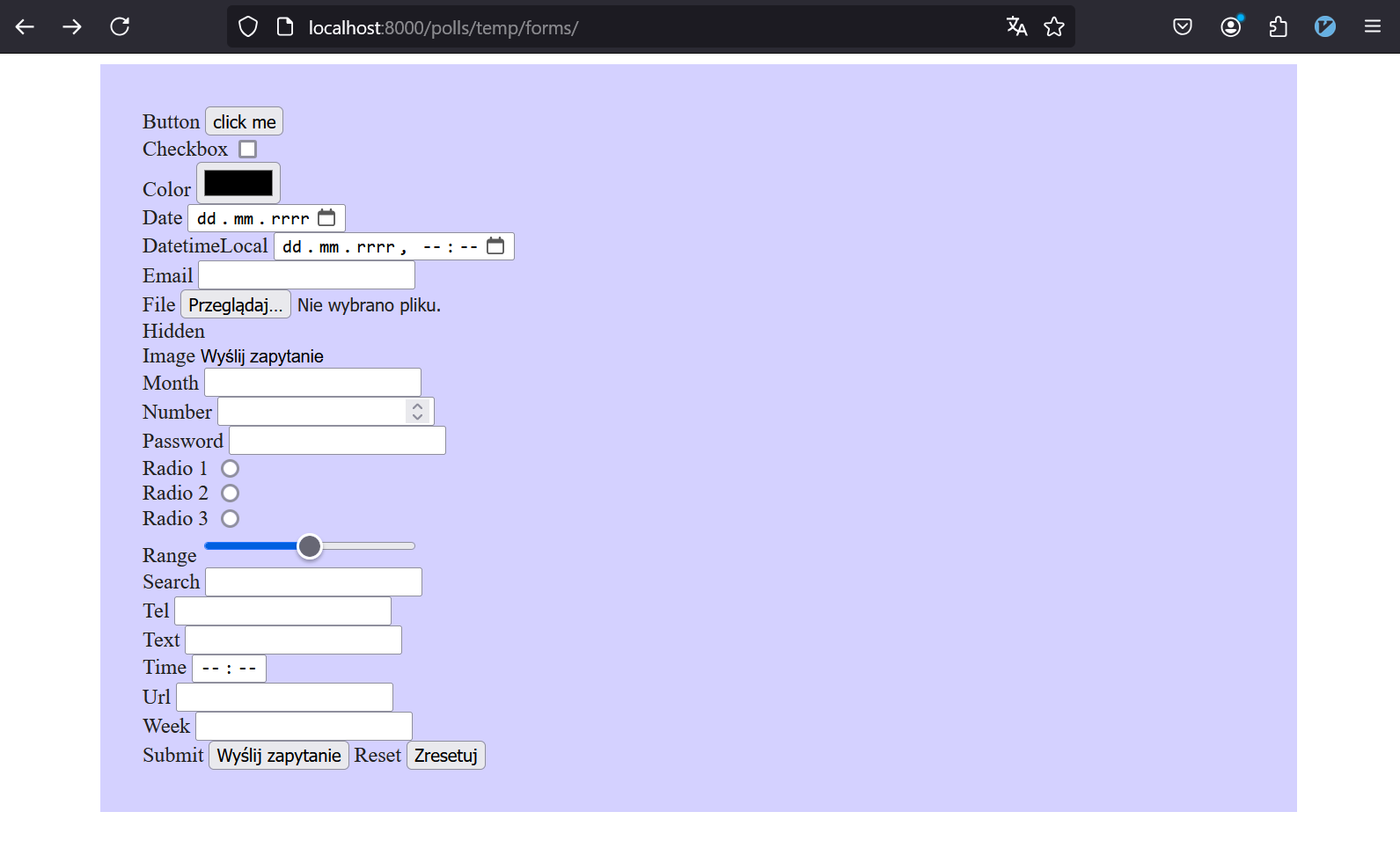Translate this page icon
Screen dimensions: 1400x863
pos(1016,26)
